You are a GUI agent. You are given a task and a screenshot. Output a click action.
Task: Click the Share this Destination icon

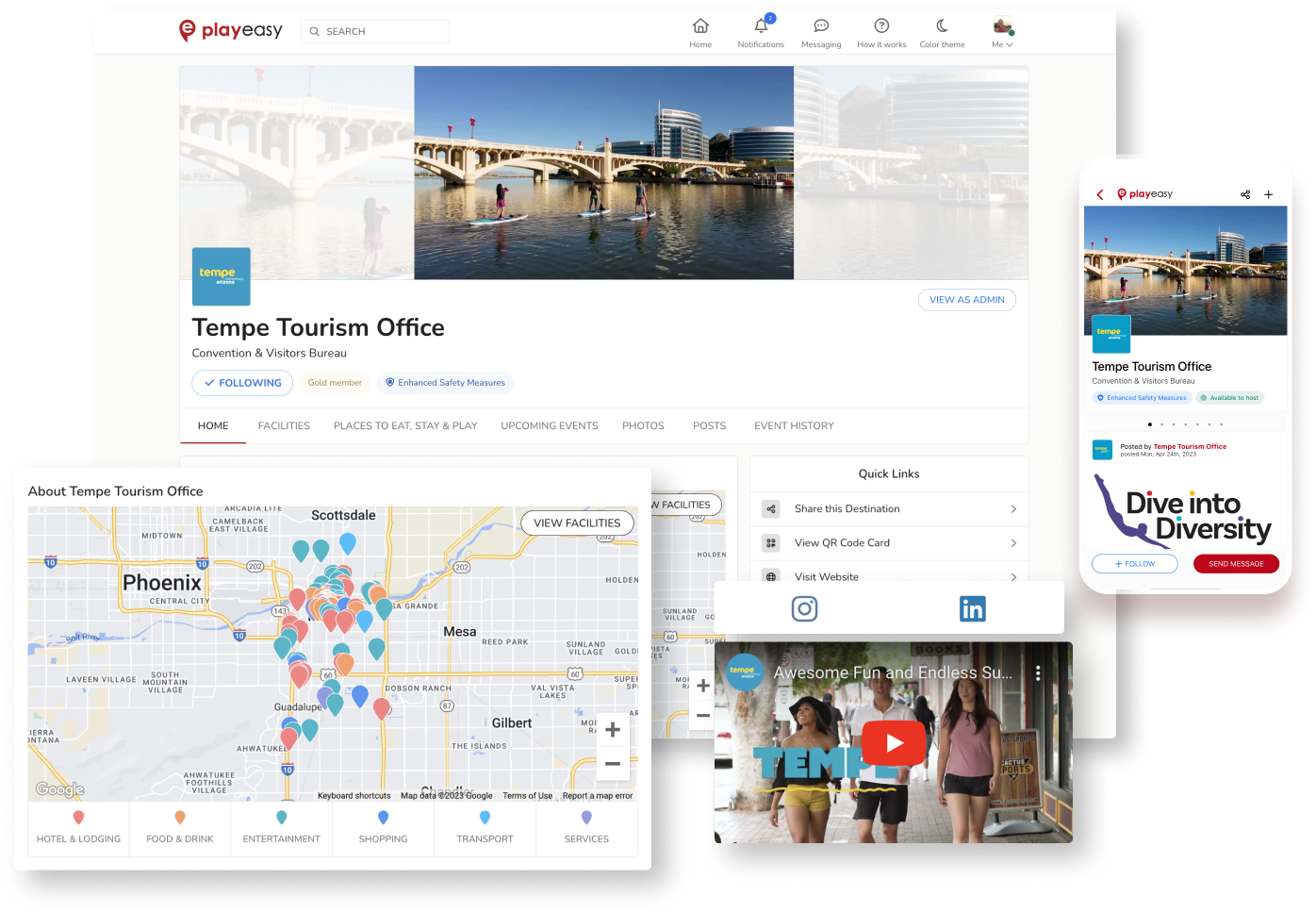pyautogui.click(x=771, y=509)
